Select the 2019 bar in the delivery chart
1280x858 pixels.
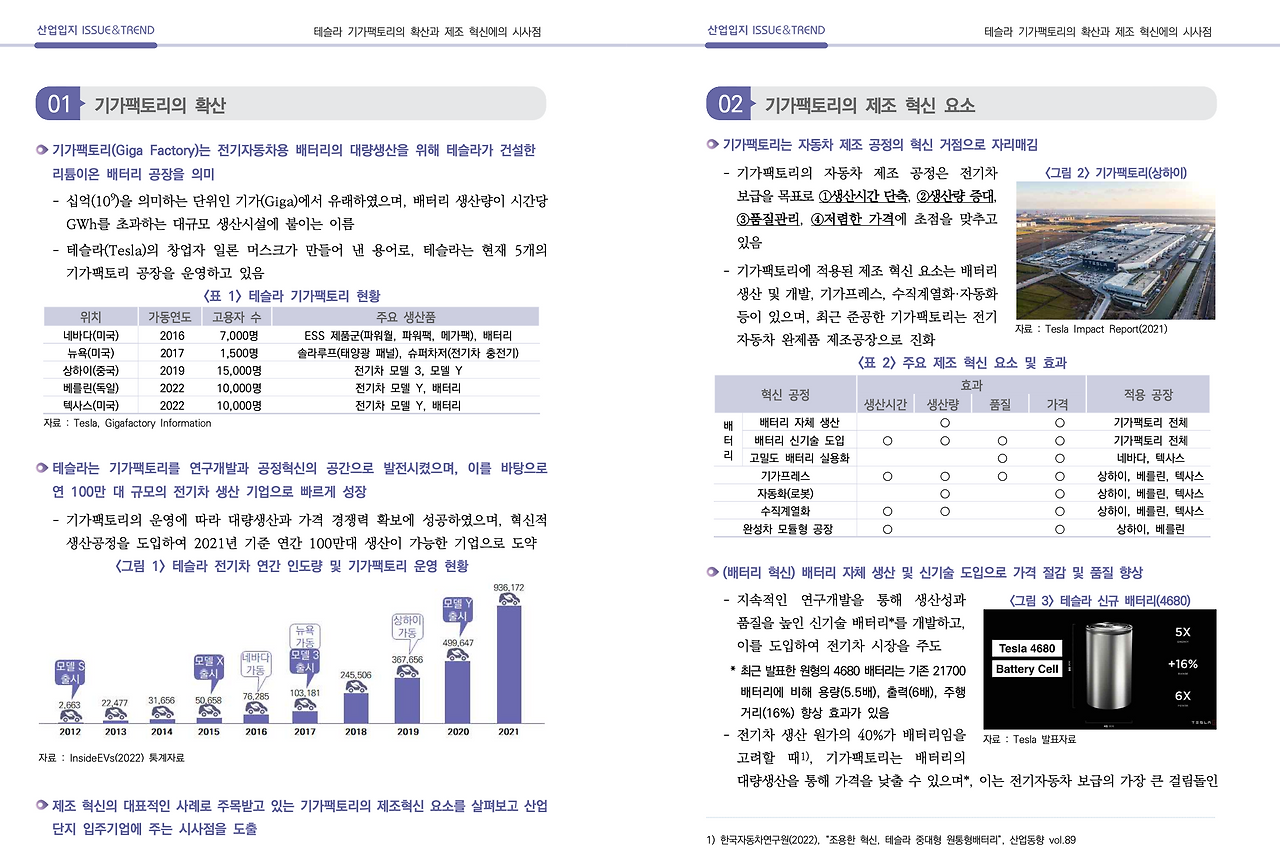click(x=407, y=700)
